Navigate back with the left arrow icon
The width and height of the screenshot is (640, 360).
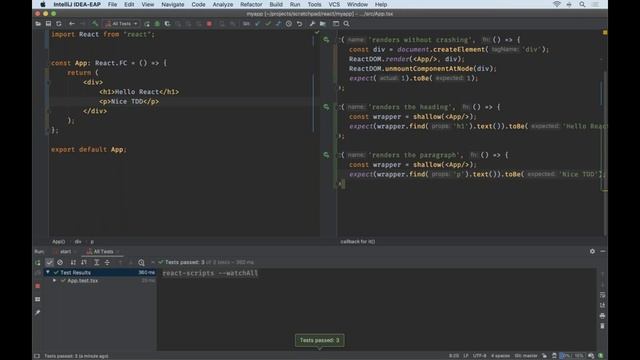72,24
